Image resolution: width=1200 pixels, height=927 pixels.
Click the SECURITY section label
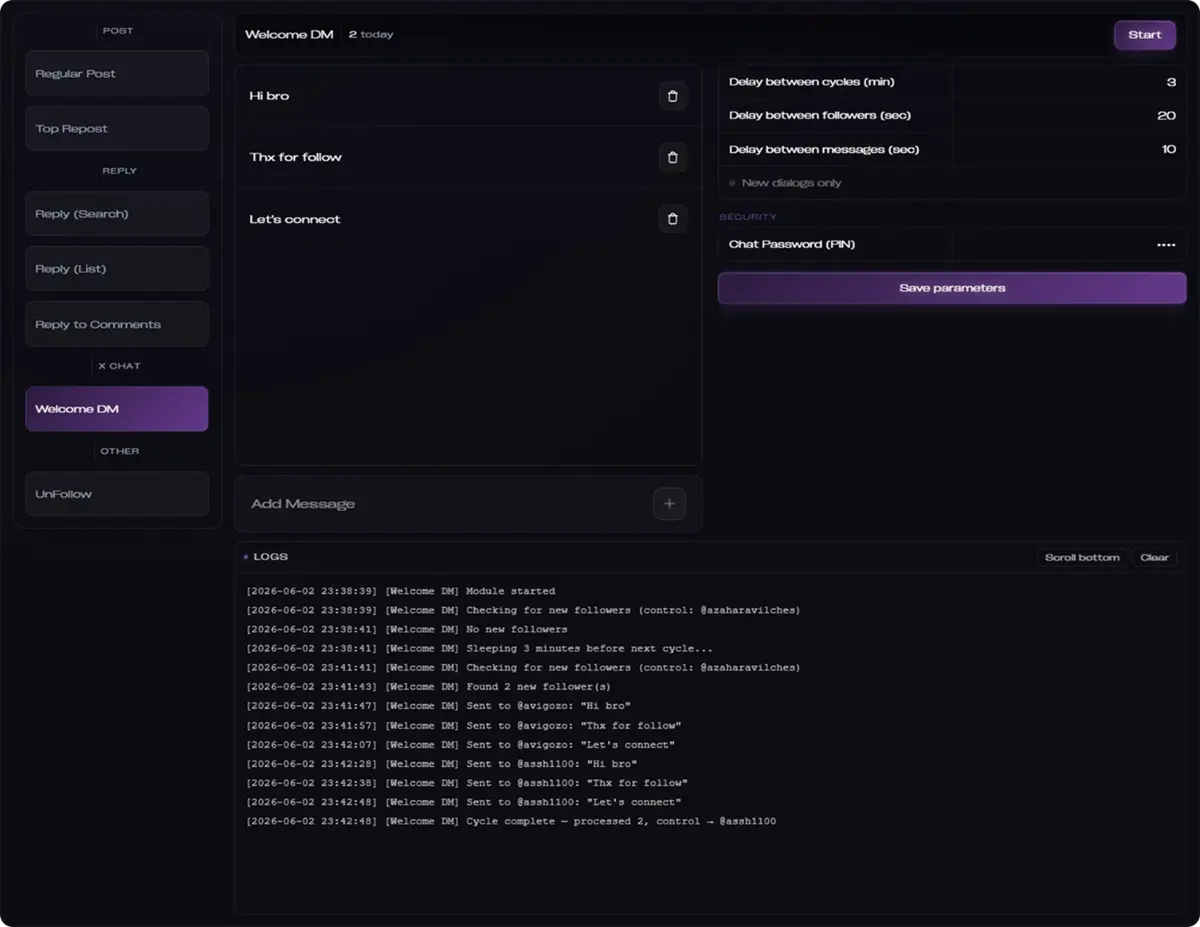pyautogui.click(x=748, y=217)
